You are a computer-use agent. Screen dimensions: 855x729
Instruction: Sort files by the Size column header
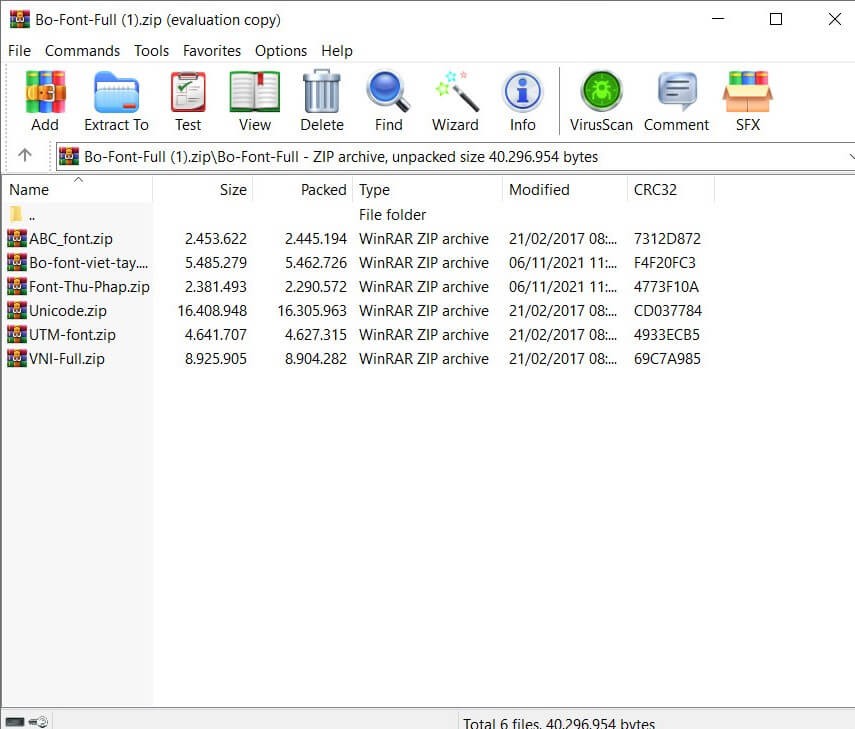[202, 189]
